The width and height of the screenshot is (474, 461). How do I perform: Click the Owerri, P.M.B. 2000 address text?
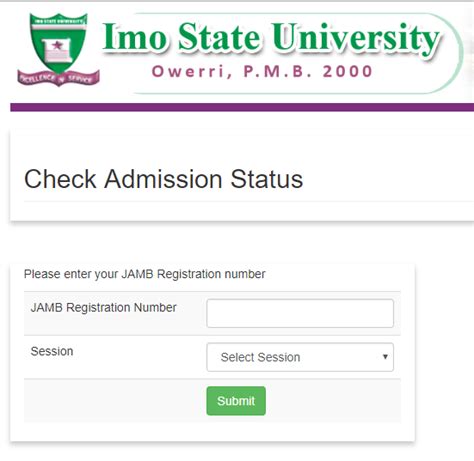click(x=262, y=72)
